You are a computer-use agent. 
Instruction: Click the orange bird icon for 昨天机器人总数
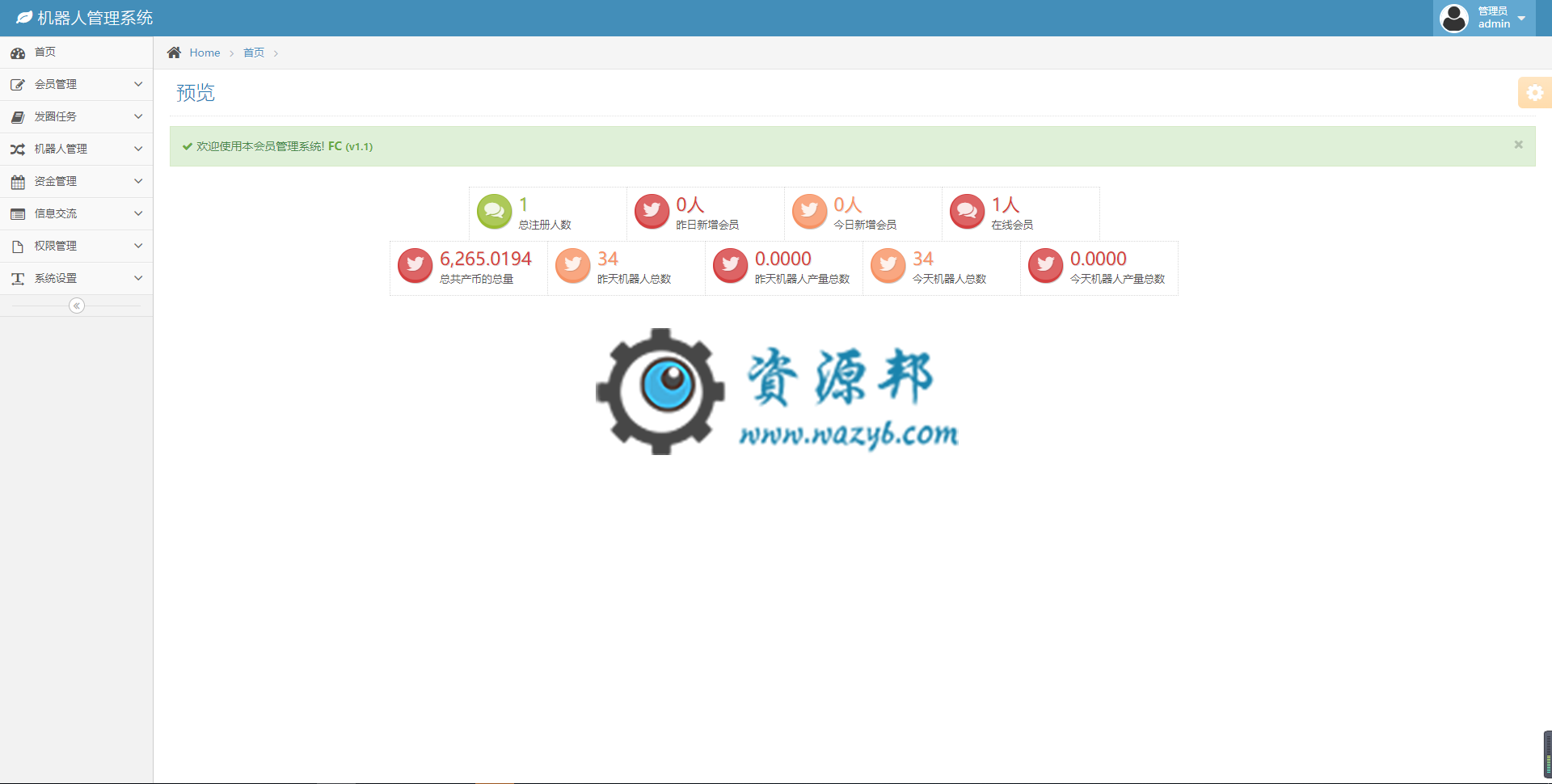(572, 265)
